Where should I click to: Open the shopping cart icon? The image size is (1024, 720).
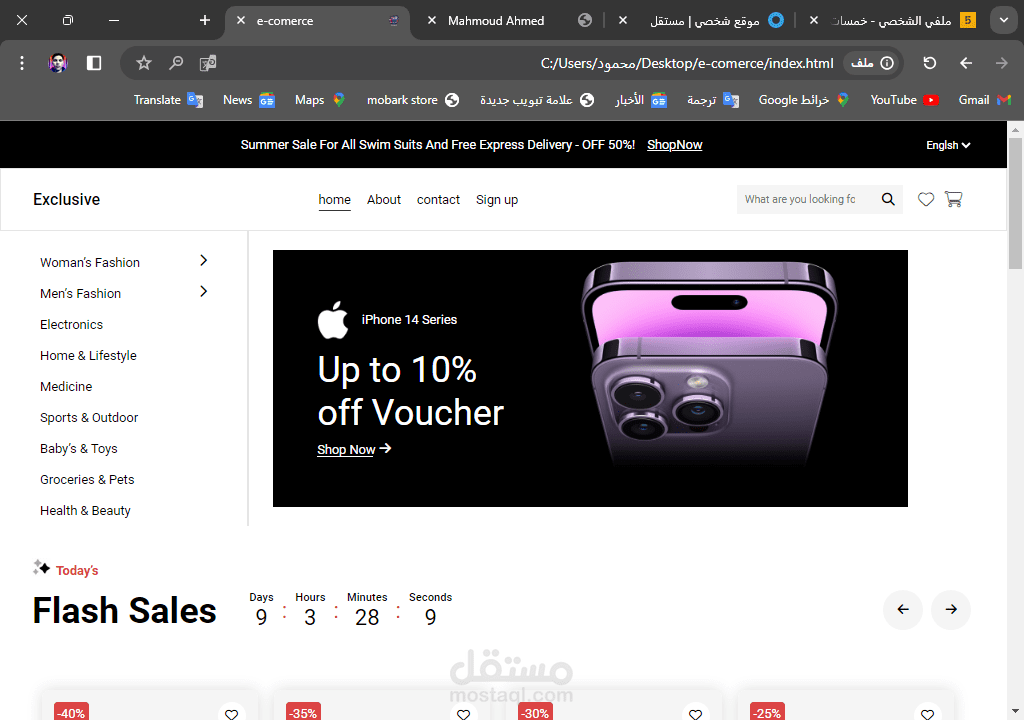[x=953, y=199]
